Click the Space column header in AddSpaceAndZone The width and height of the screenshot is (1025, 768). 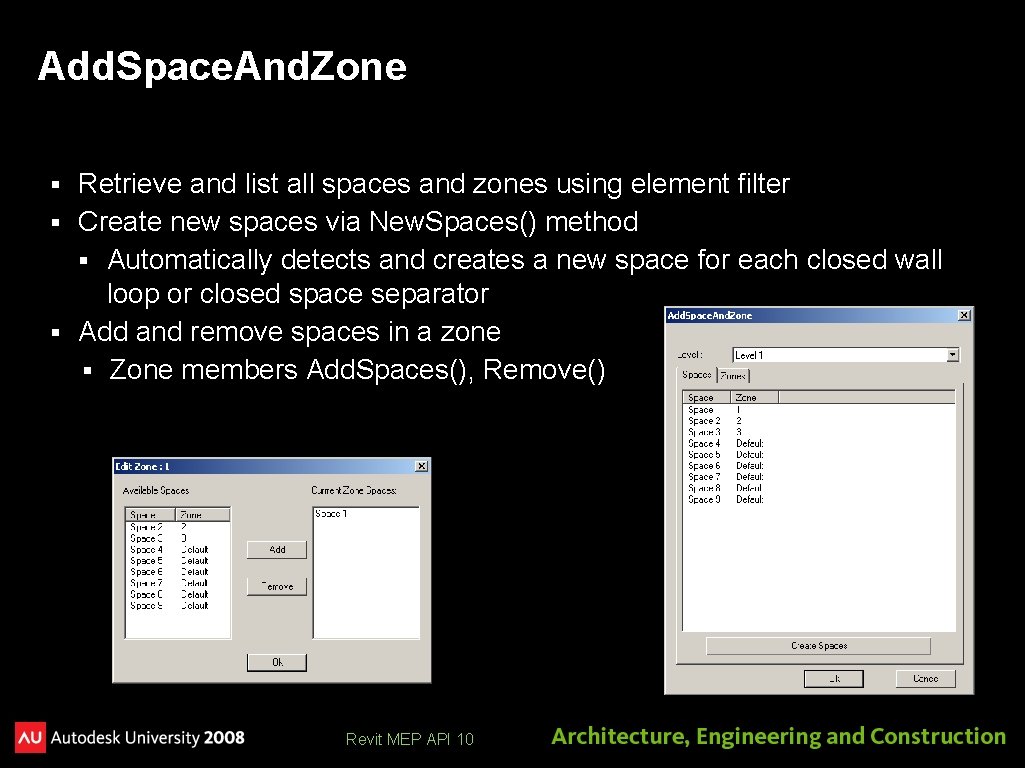706,397
